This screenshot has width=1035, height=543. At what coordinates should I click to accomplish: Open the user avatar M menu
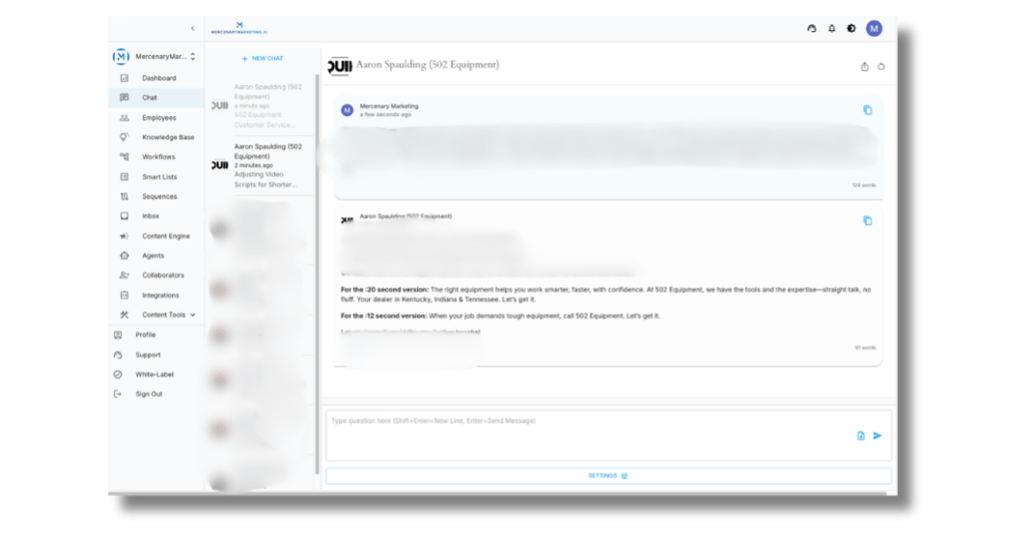pyautogui.click(x=874, y=28)
